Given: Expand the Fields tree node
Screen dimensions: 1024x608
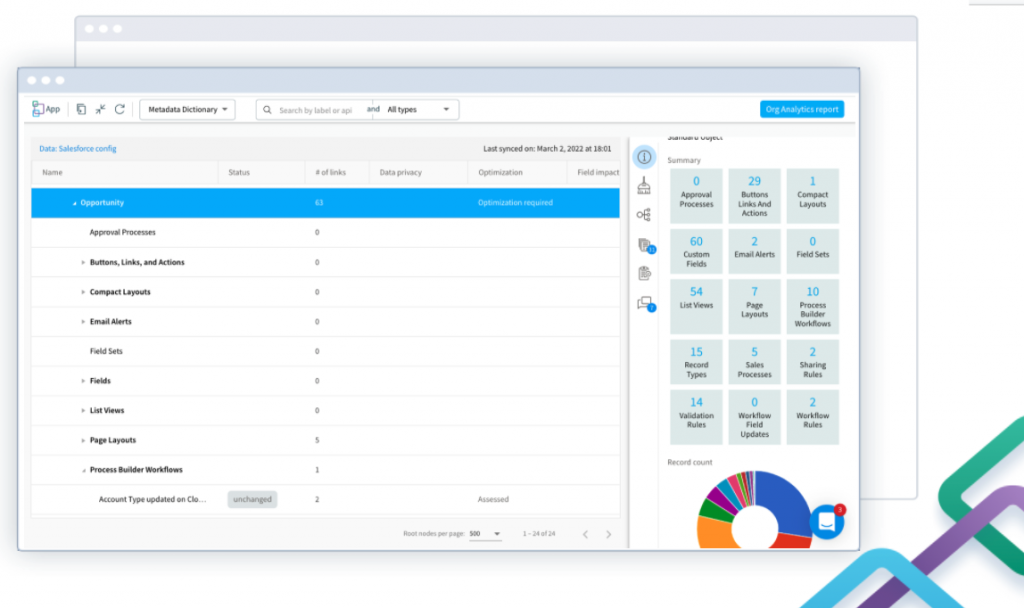Looking at the screenshot, I should point(83,381).
